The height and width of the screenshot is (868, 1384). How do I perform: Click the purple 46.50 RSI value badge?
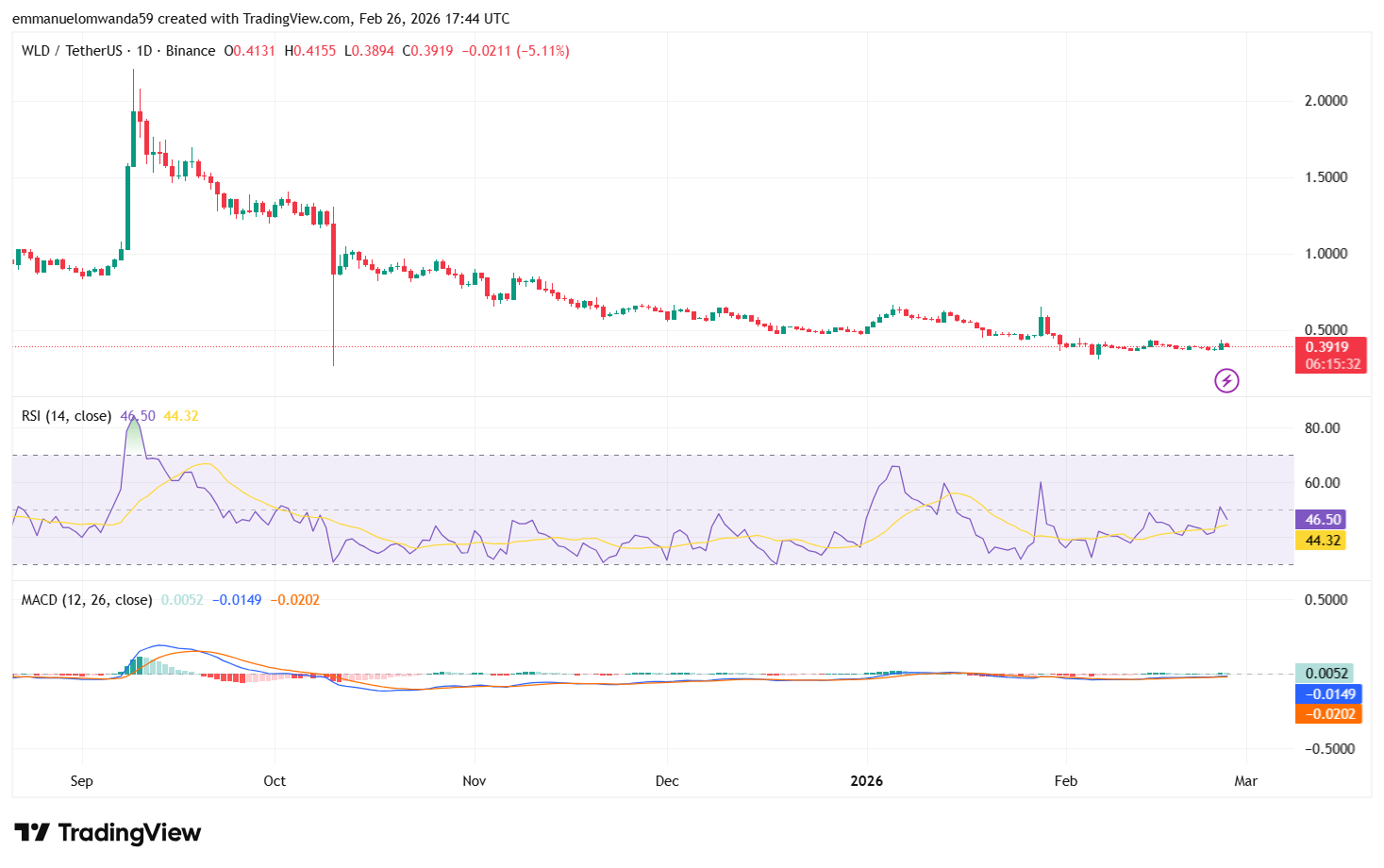pos(1321,519)
